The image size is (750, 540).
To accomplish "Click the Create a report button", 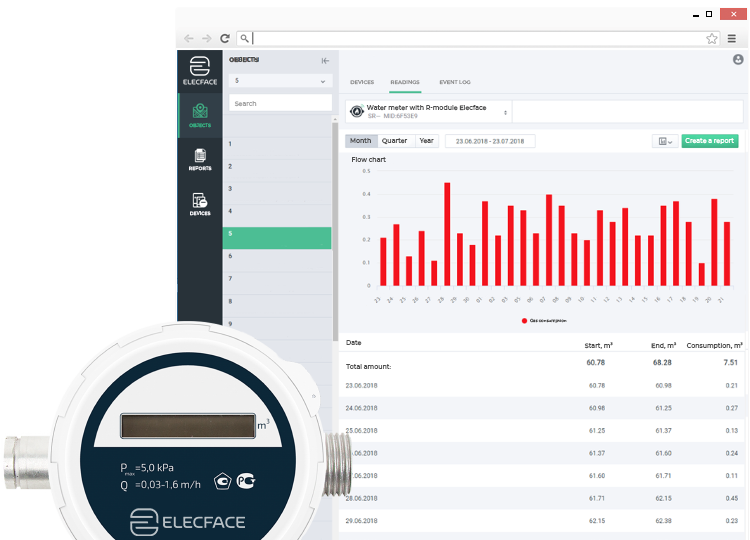I will [x=710, y=141].
